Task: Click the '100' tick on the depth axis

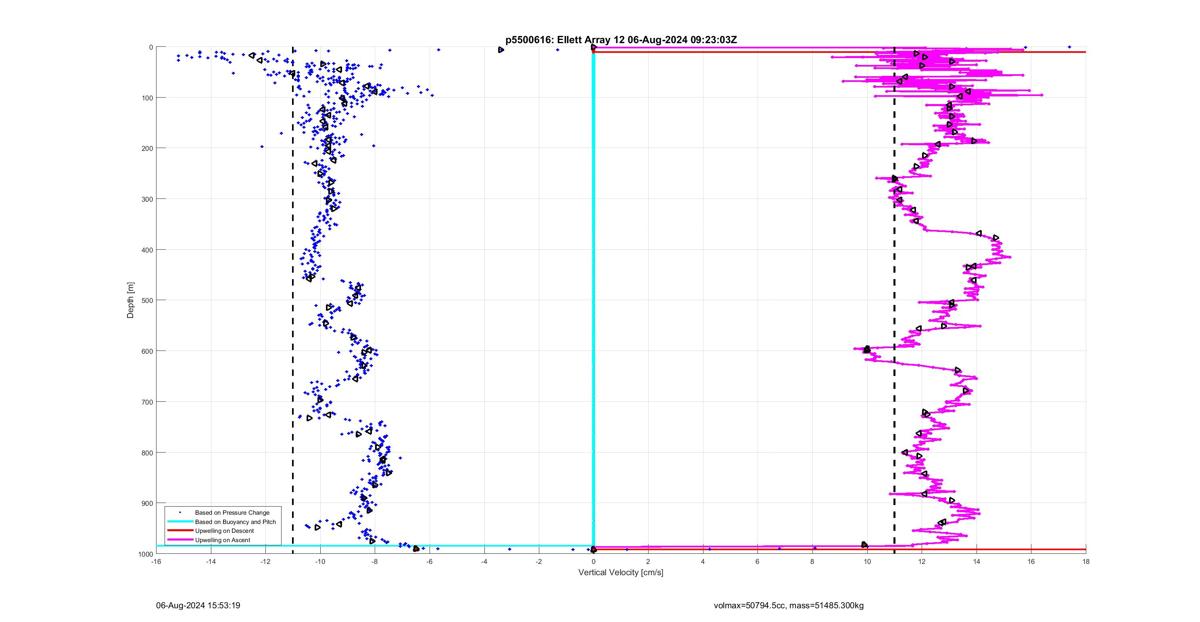Action: (x=145, y=98)
